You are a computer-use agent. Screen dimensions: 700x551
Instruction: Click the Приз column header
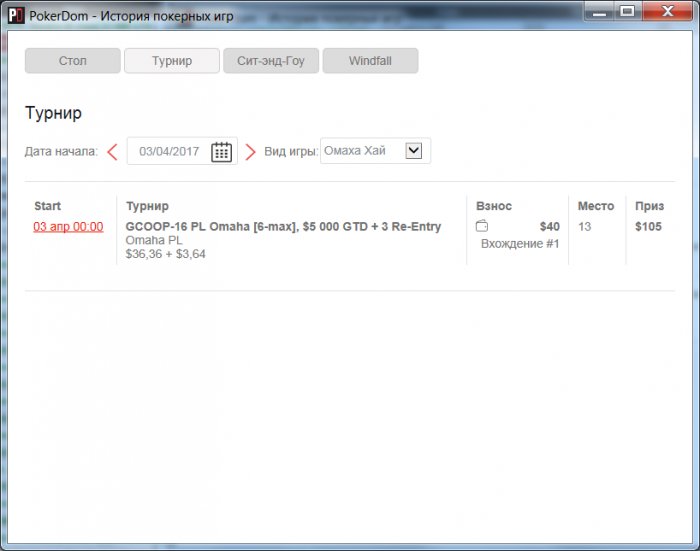pyautogui.click(x=650, y=206)
